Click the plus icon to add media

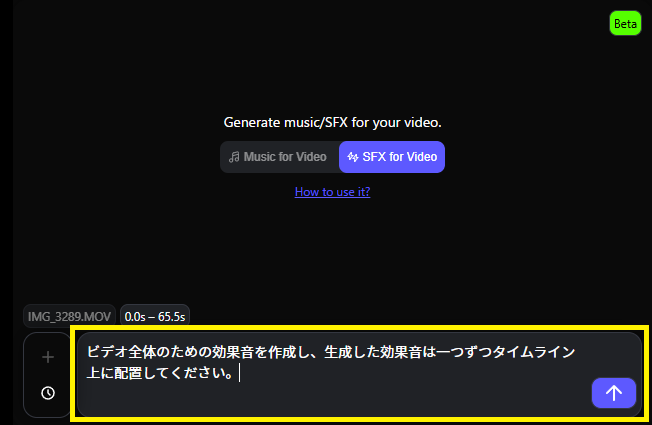click(x=47, y=357)
